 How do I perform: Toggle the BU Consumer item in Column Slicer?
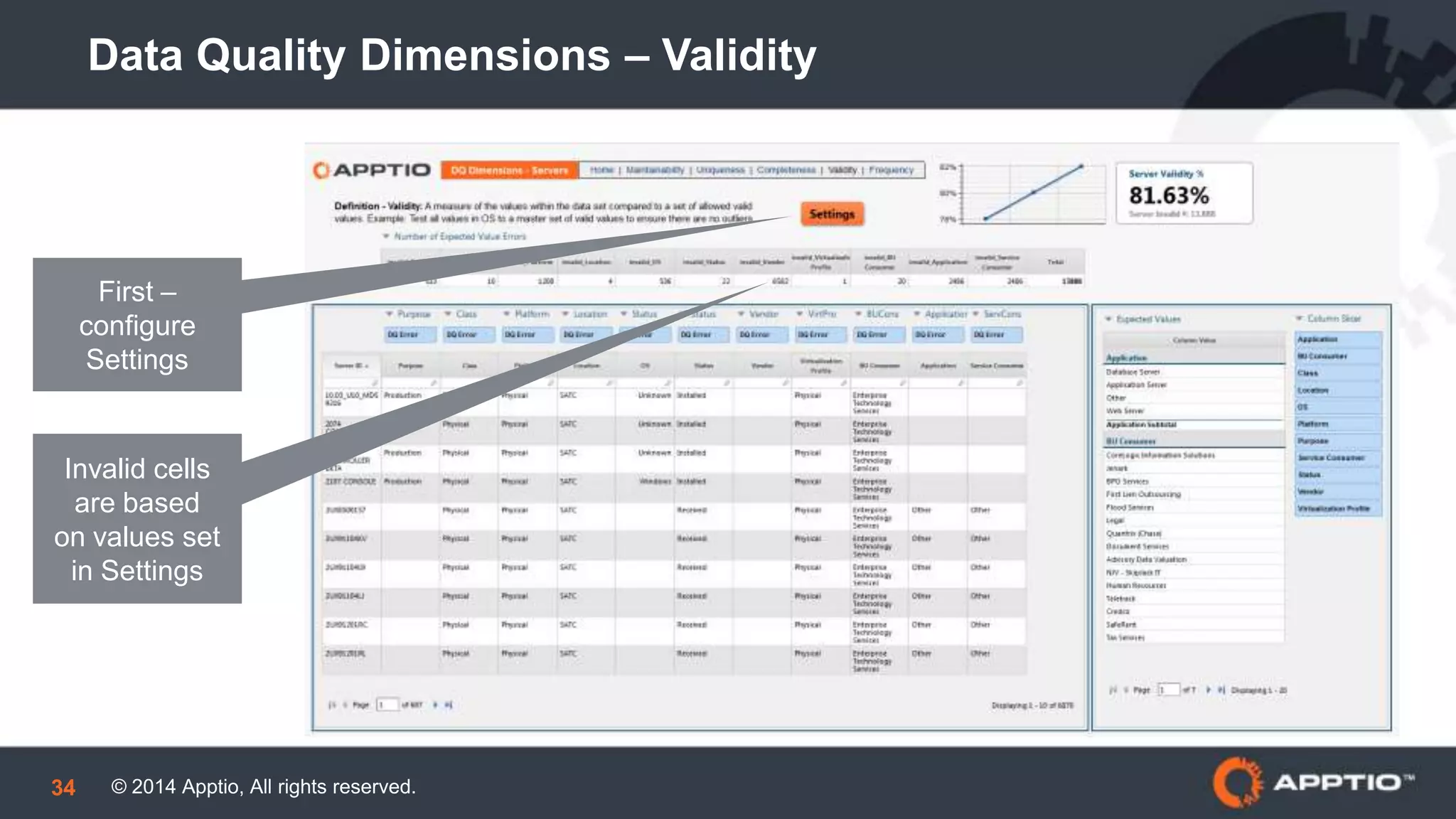tap(1339, 356)
